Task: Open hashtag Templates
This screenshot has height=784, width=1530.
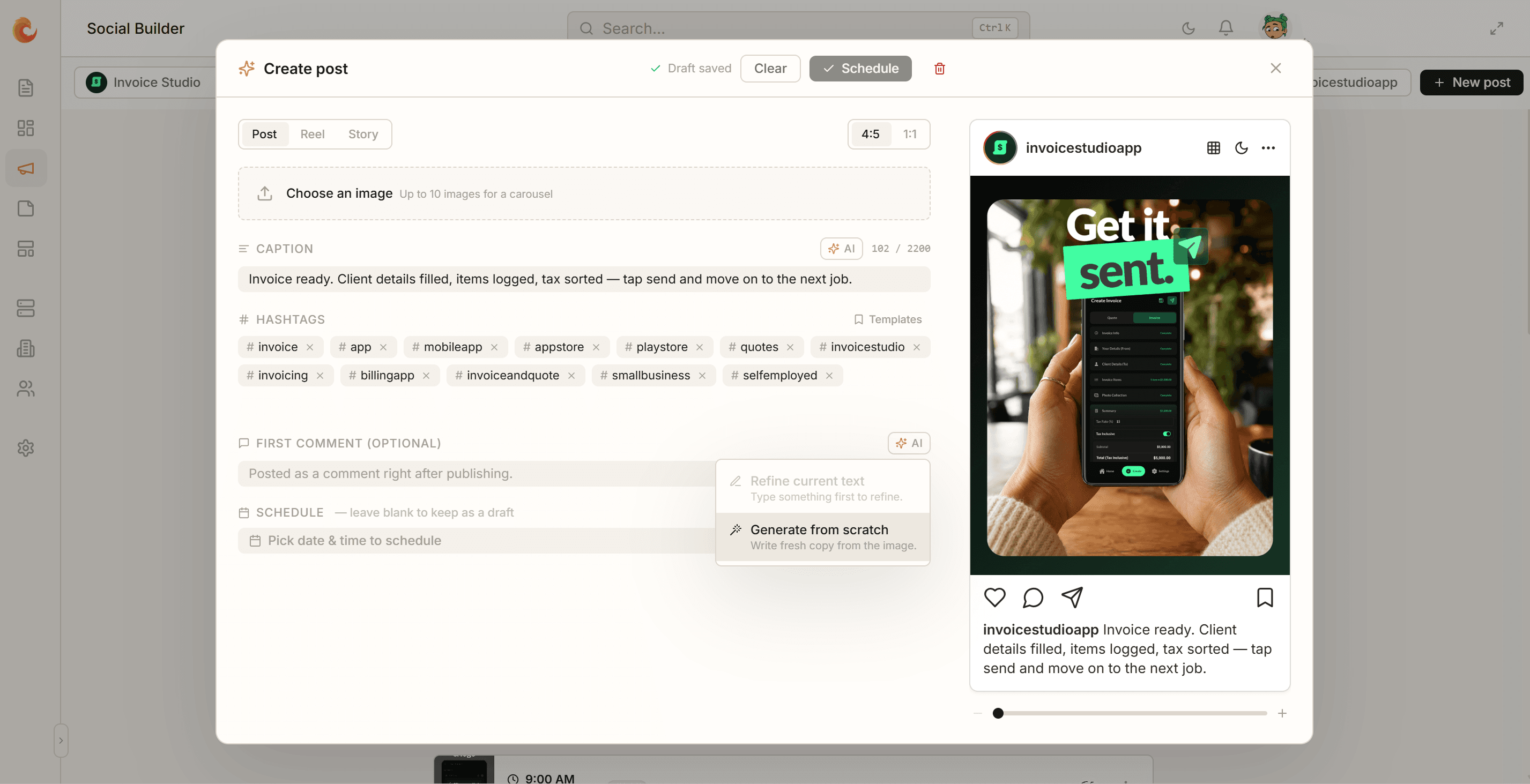Action: coord(887,319)
